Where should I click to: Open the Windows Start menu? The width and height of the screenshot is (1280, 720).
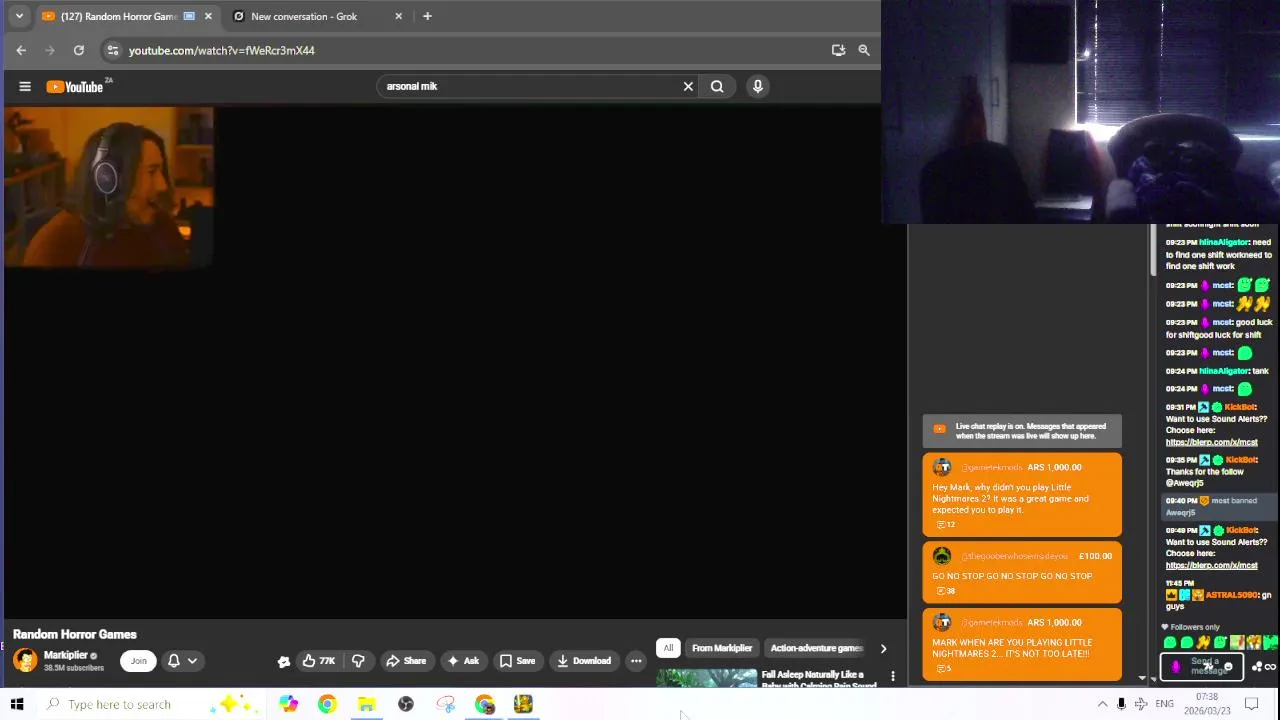click(17, 704)
